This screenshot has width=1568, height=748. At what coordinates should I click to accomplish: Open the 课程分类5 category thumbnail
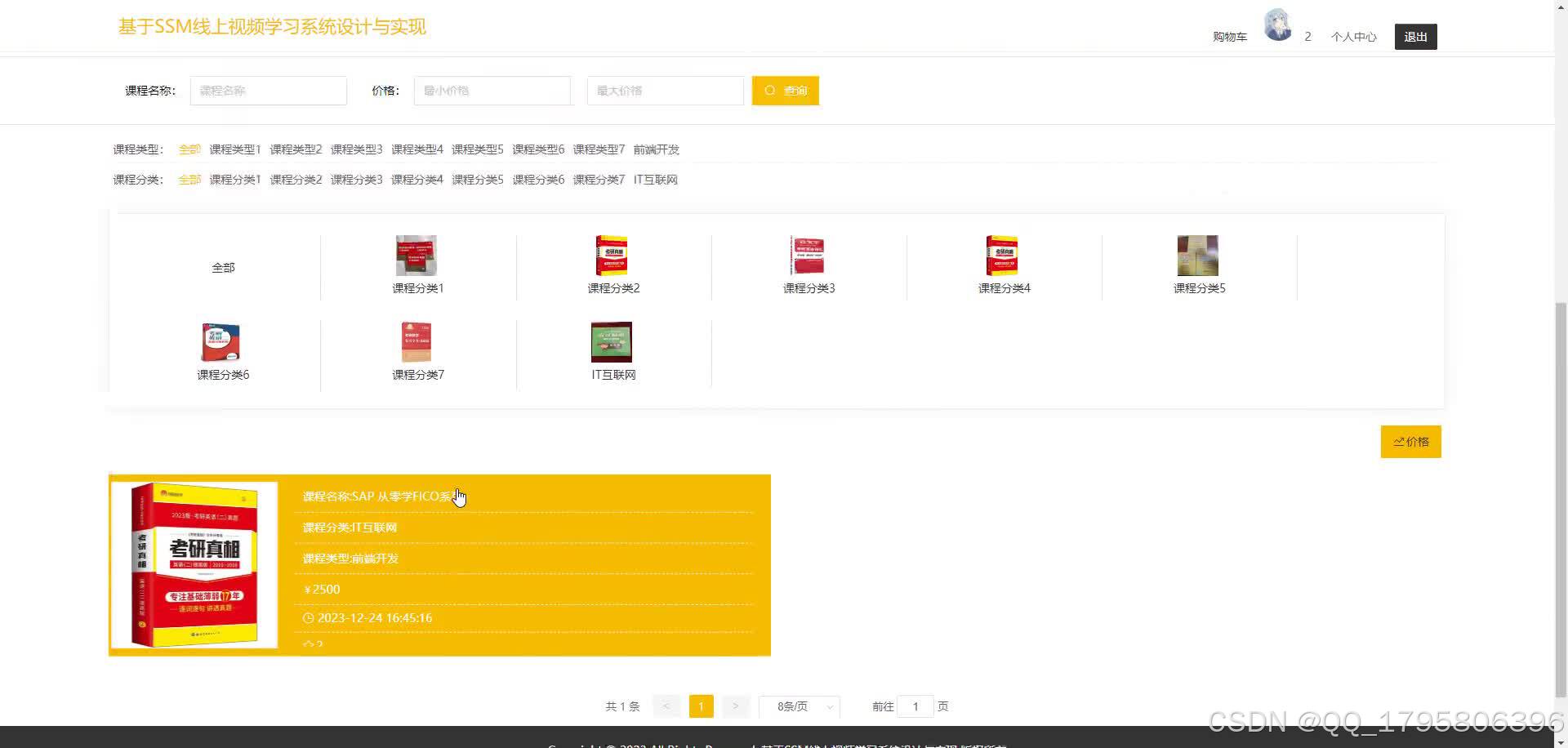[1198, 256]
